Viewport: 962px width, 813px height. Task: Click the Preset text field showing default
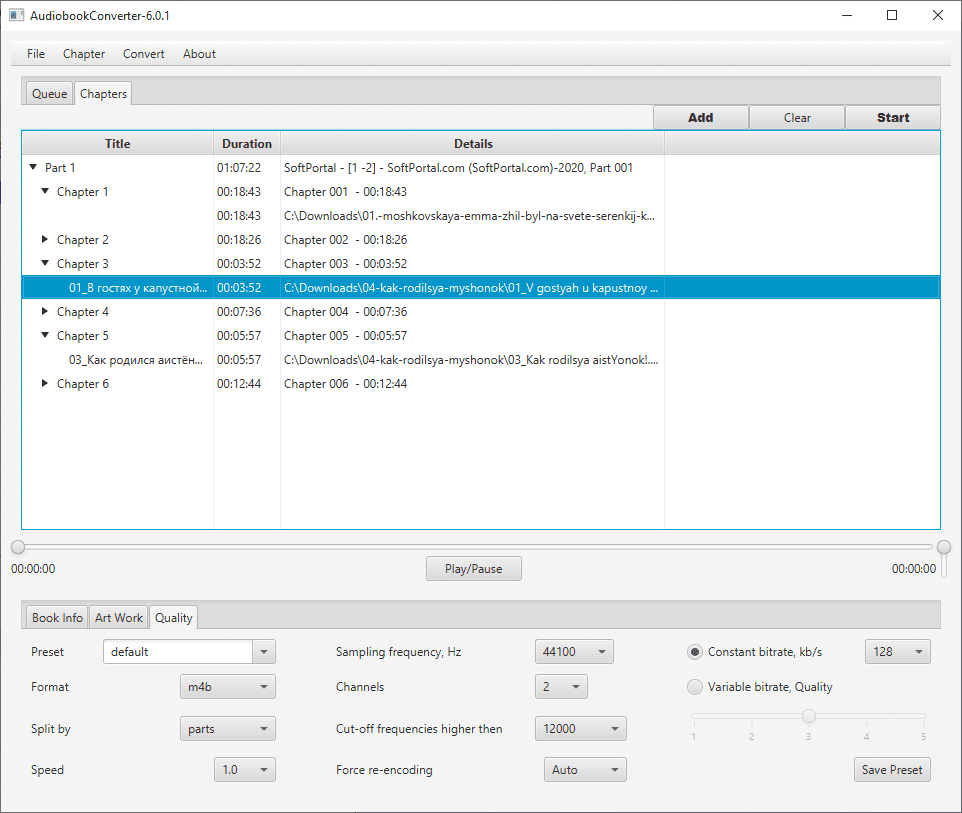pos(178,652)
